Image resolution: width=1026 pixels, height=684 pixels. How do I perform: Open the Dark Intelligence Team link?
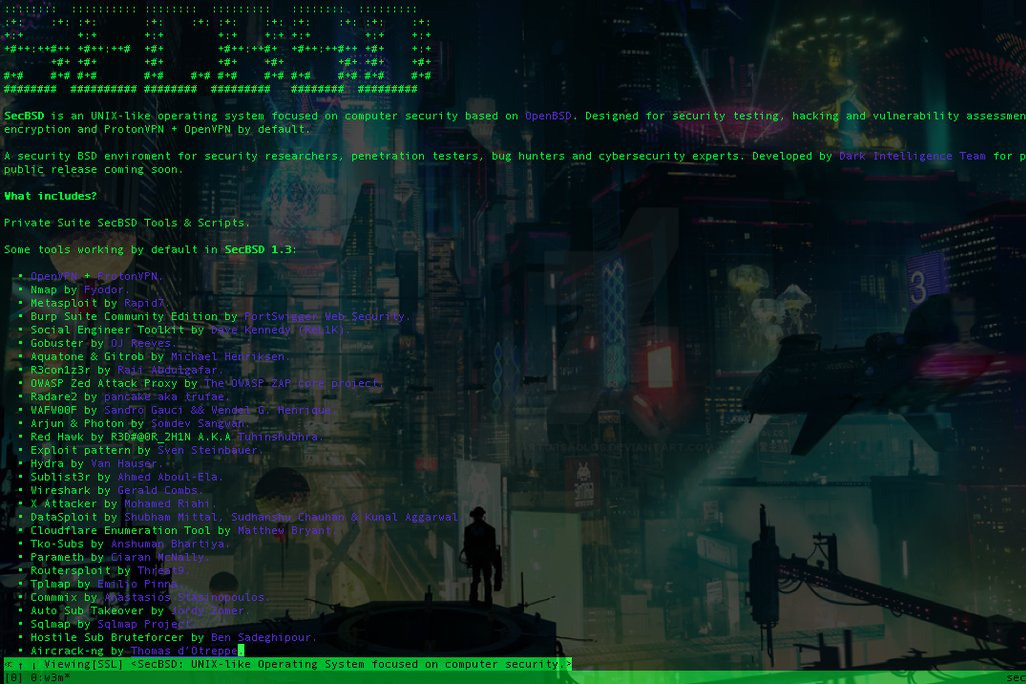point(912,156)
